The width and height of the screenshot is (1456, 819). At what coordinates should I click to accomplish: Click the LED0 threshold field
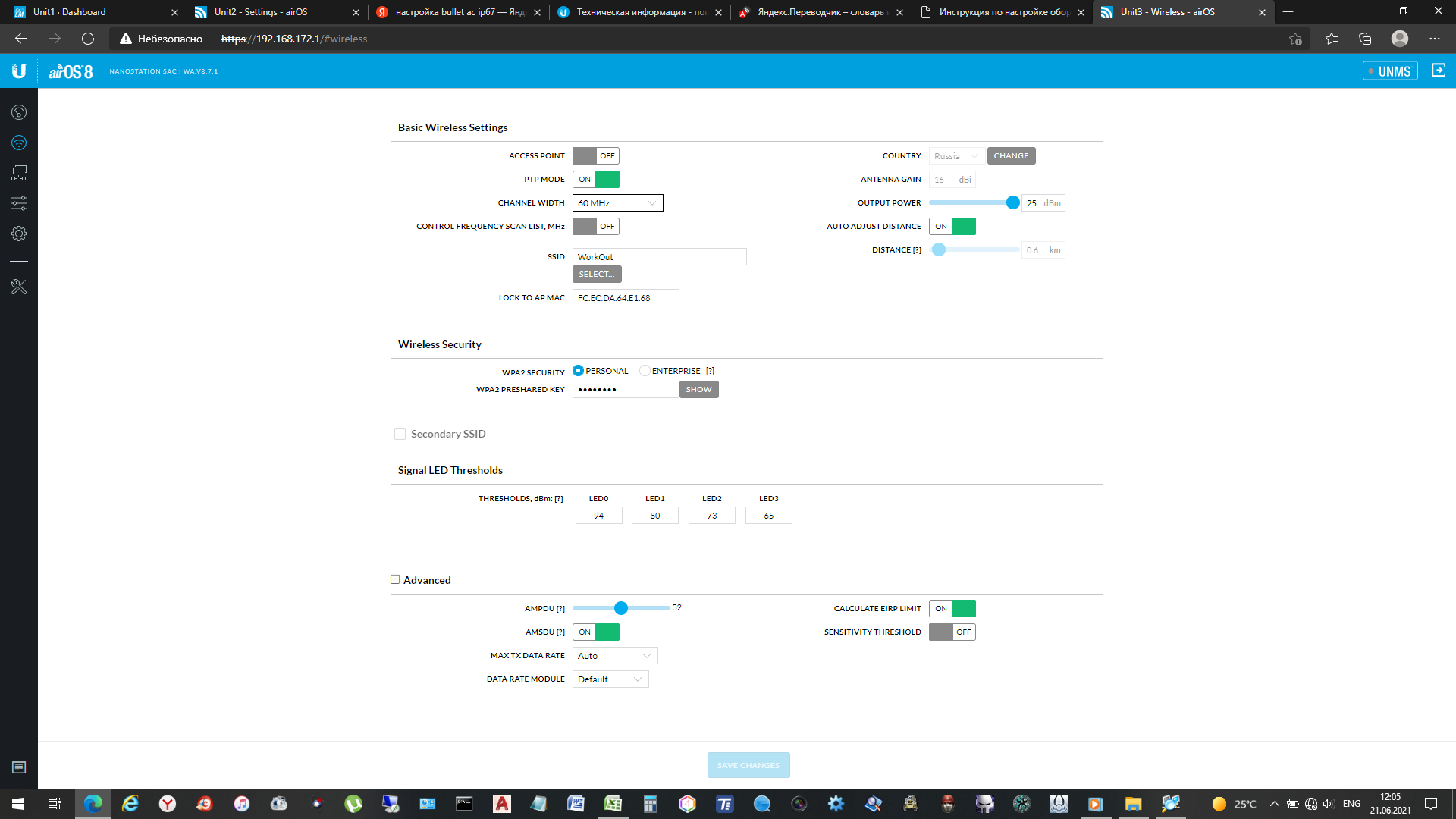point(599,516)
